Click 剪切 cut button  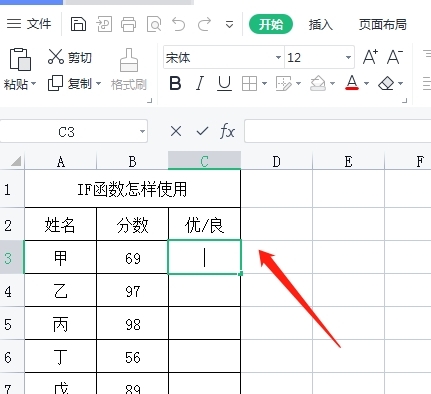(x=70, y=57)
